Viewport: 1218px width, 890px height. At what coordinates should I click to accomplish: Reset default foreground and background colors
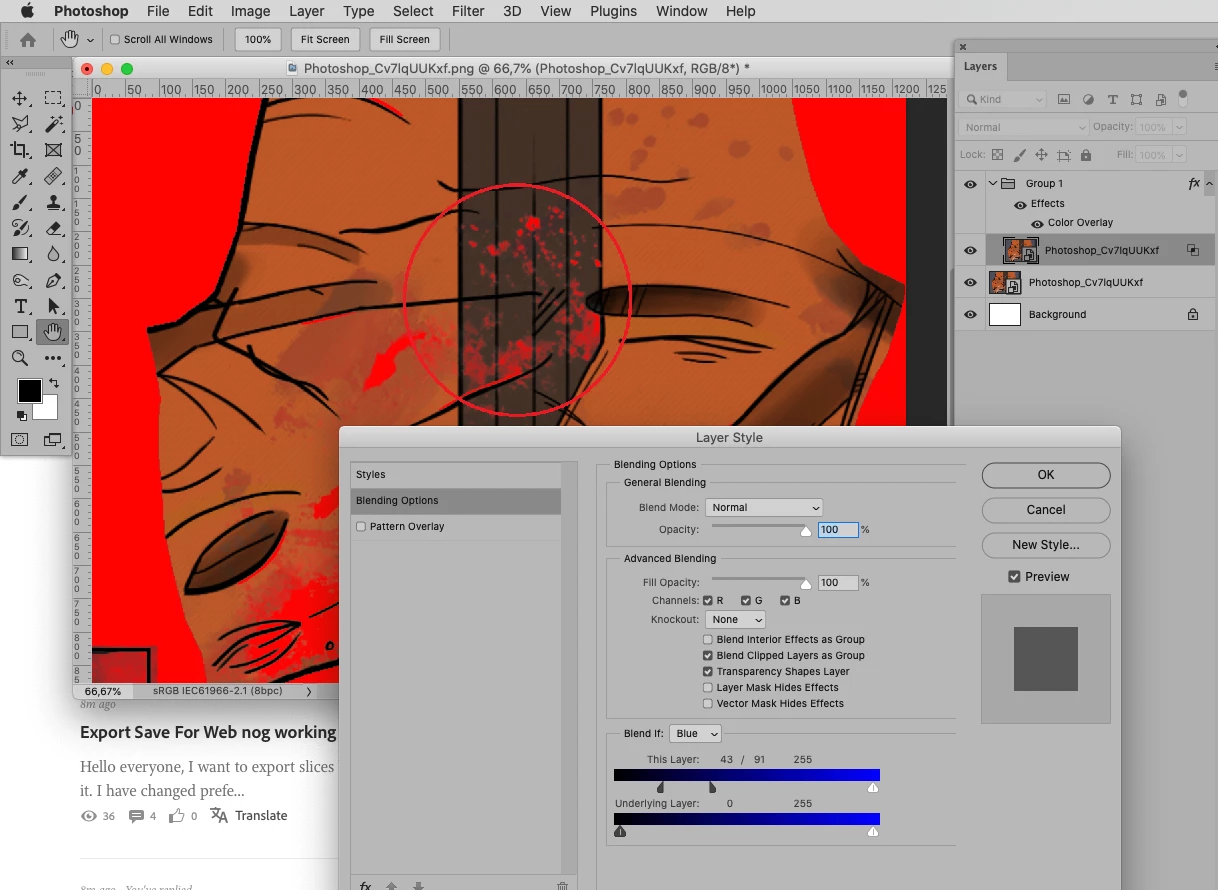coord(21,415)
